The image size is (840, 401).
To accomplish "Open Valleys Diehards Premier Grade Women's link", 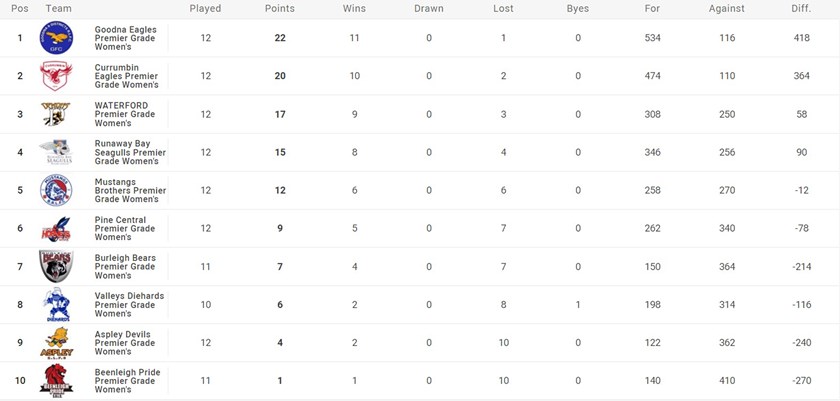I will pos(130,305).
